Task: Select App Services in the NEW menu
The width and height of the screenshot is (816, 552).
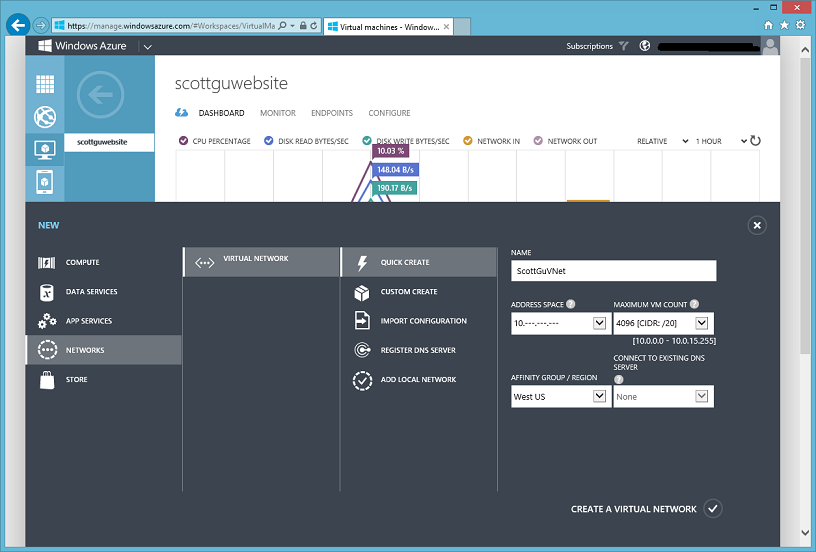Action: 104,320
